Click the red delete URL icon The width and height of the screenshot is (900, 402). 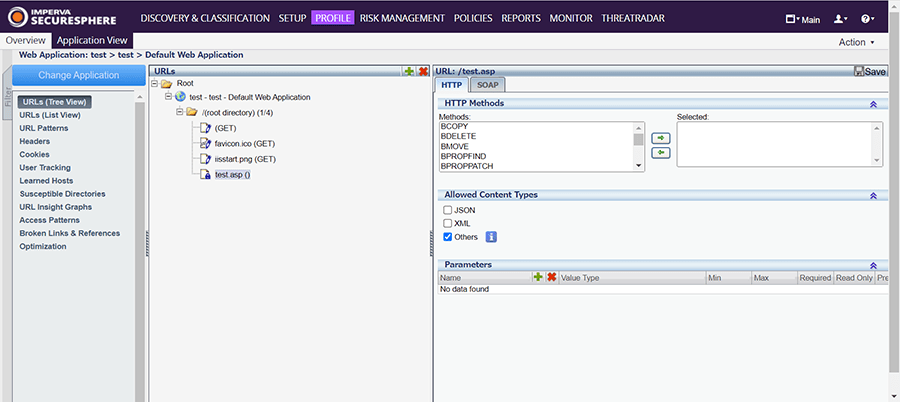(x=423, y=71)
